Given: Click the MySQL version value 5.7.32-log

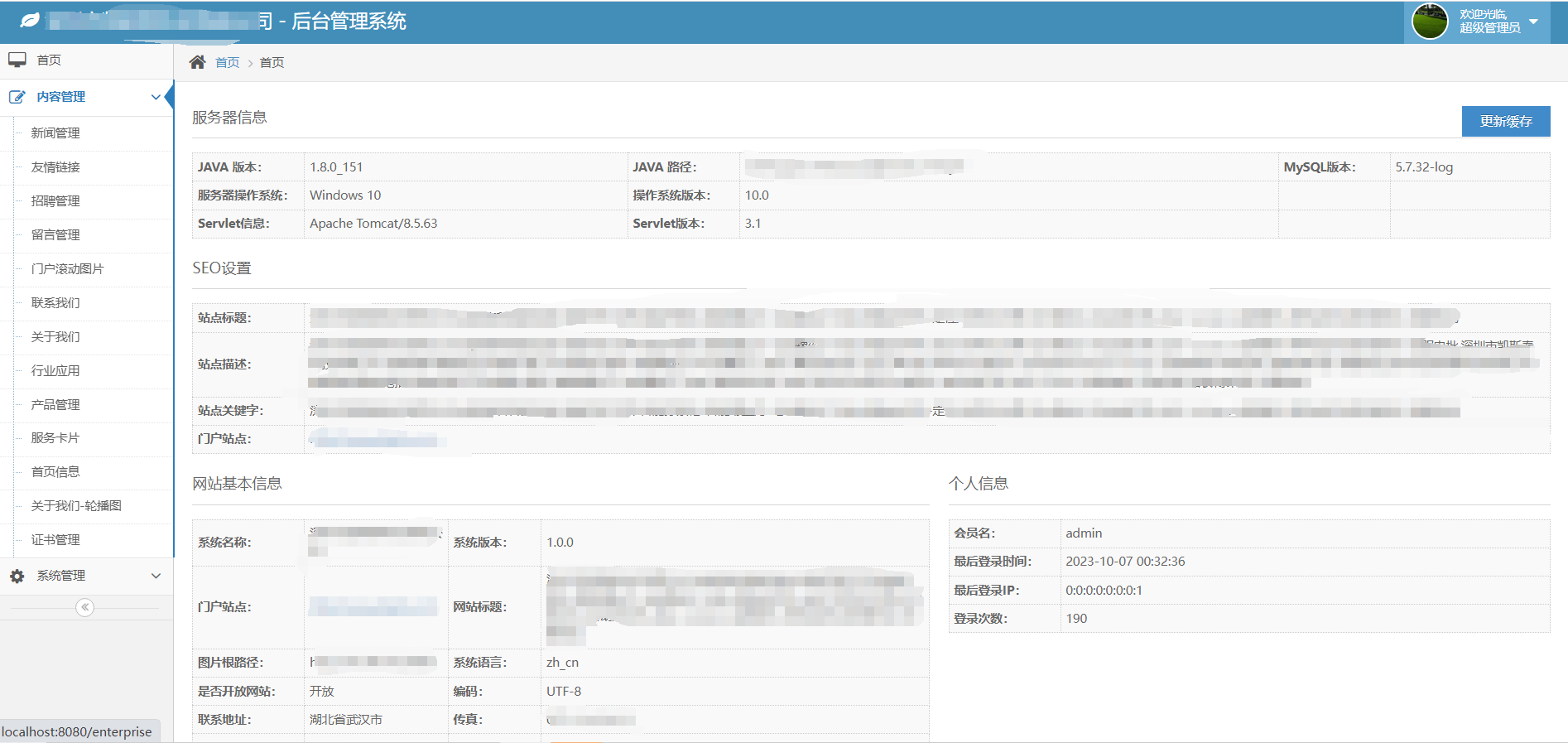Looking at the screenshot, I should (1424, 166).
